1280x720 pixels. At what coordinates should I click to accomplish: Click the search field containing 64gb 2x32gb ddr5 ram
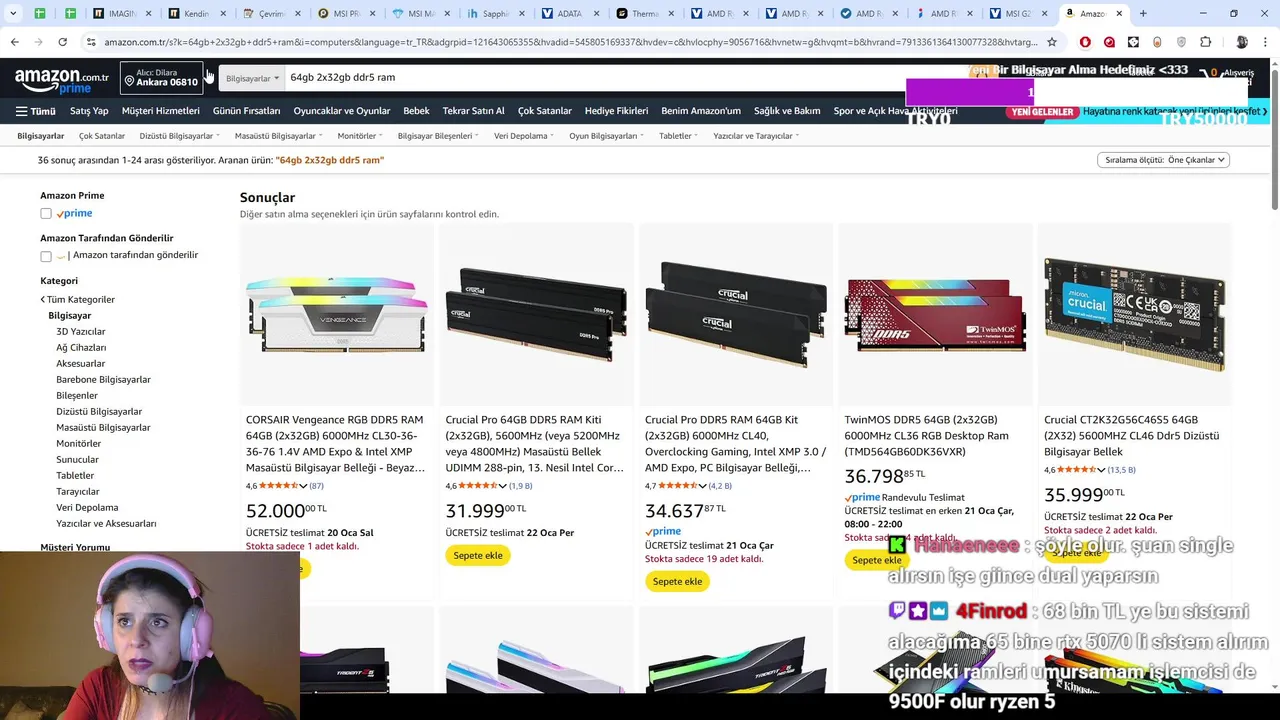pyautogui.click(x=590, y=78)
